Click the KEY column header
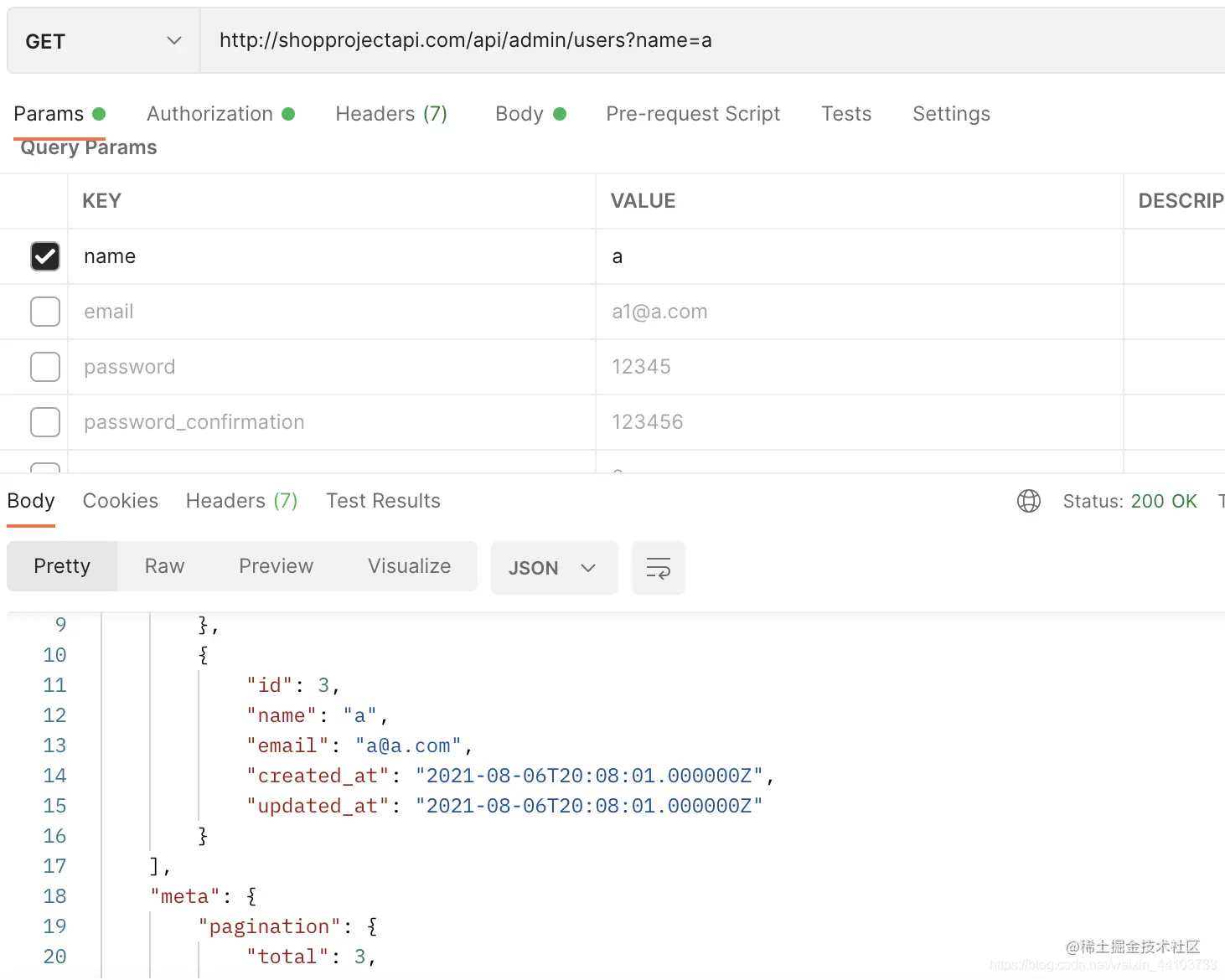Image resolution: width=1225 pixels, height=980 pixels. point(101,201)
